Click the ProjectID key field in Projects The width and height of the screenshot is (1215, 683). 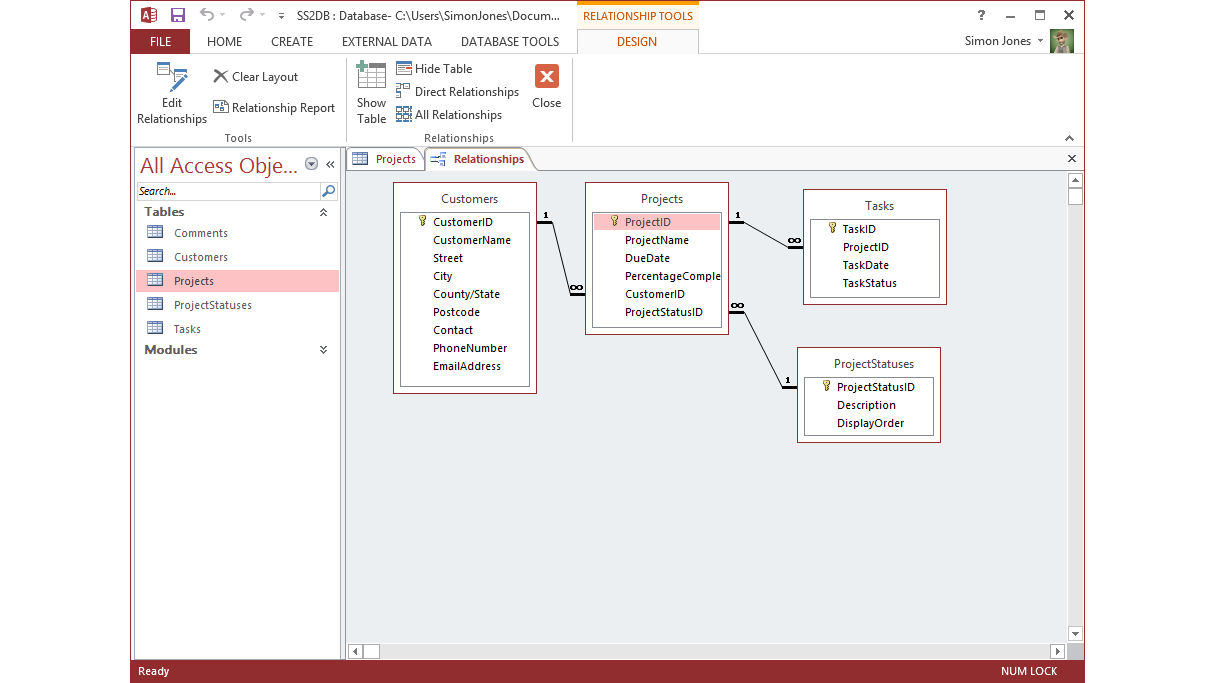(x=656, y=222)
